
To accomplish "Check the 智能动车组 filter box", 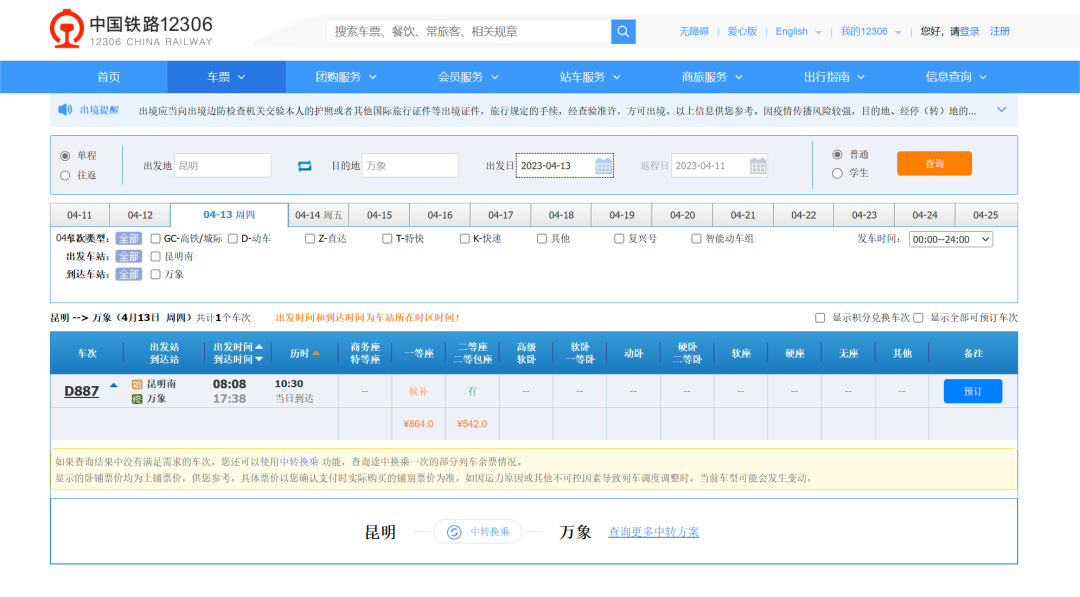I will coord(696,239).
